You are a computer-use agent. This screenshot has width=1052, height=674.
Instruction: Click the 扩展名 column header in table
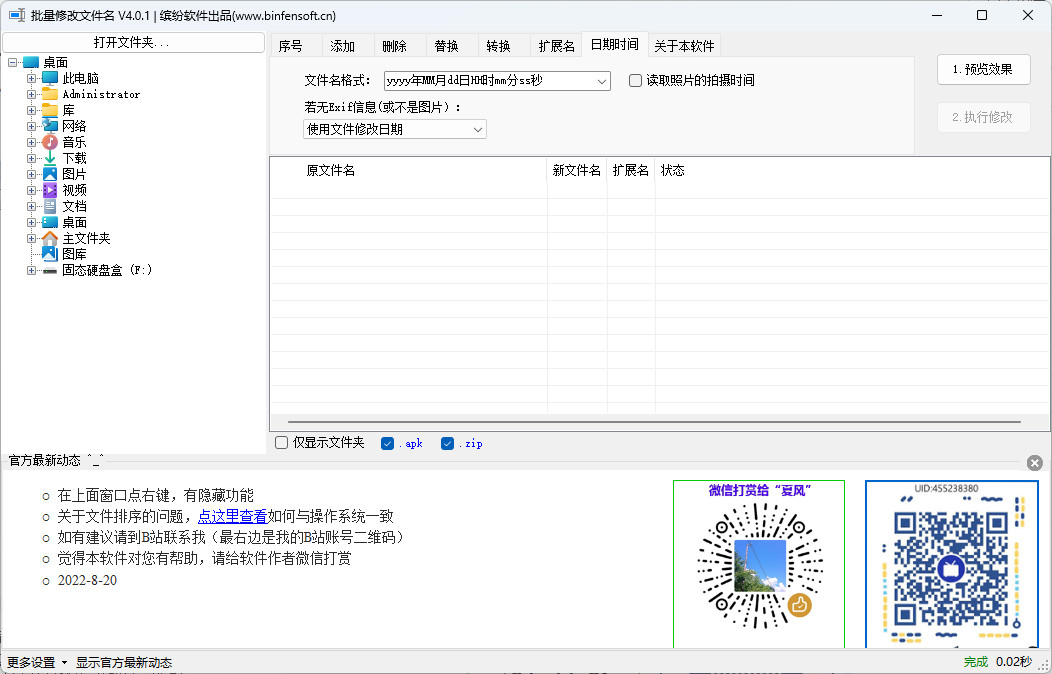631,170
